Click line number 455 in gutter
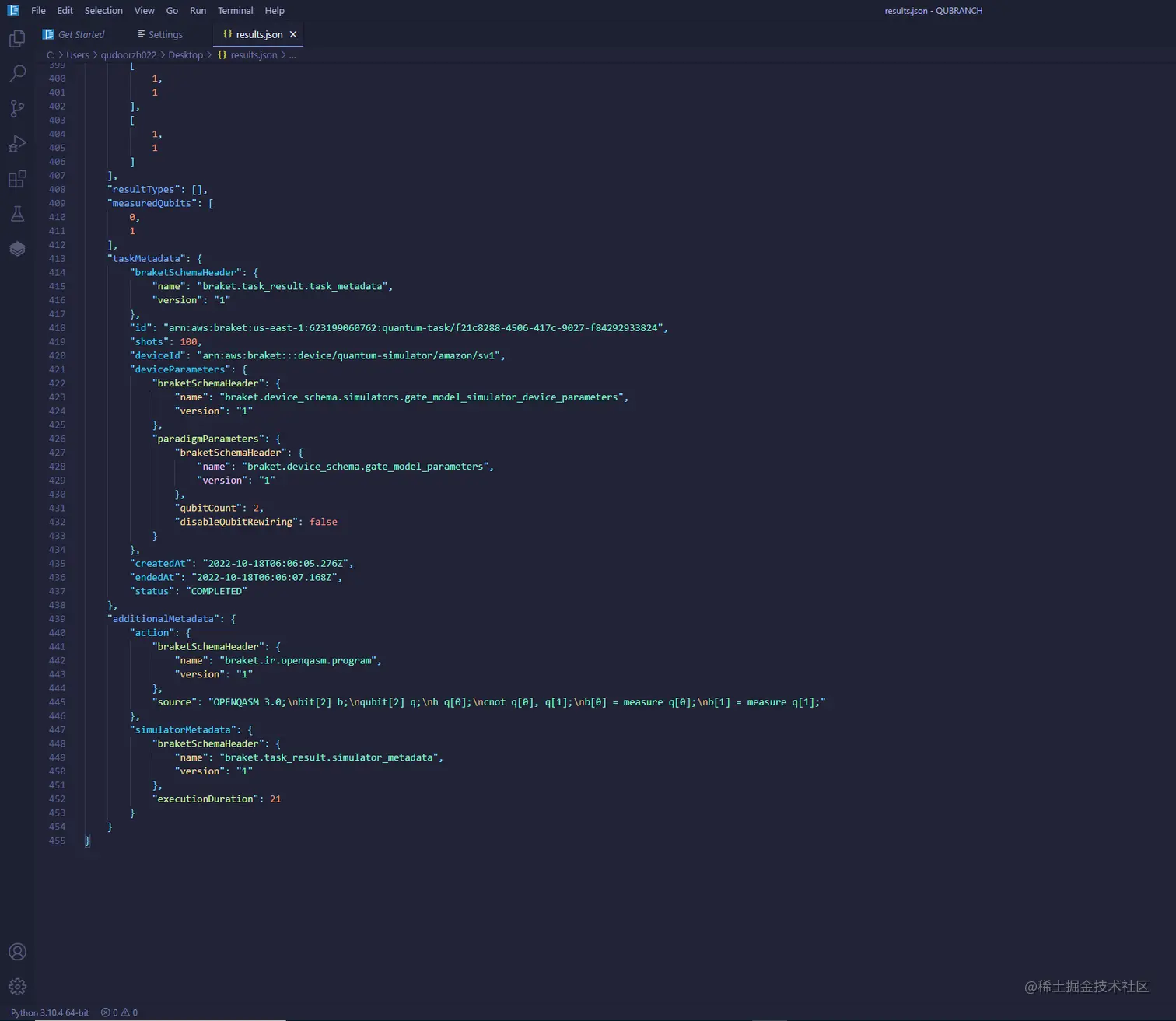The image size is (1176, 1021). coord(57,841)
